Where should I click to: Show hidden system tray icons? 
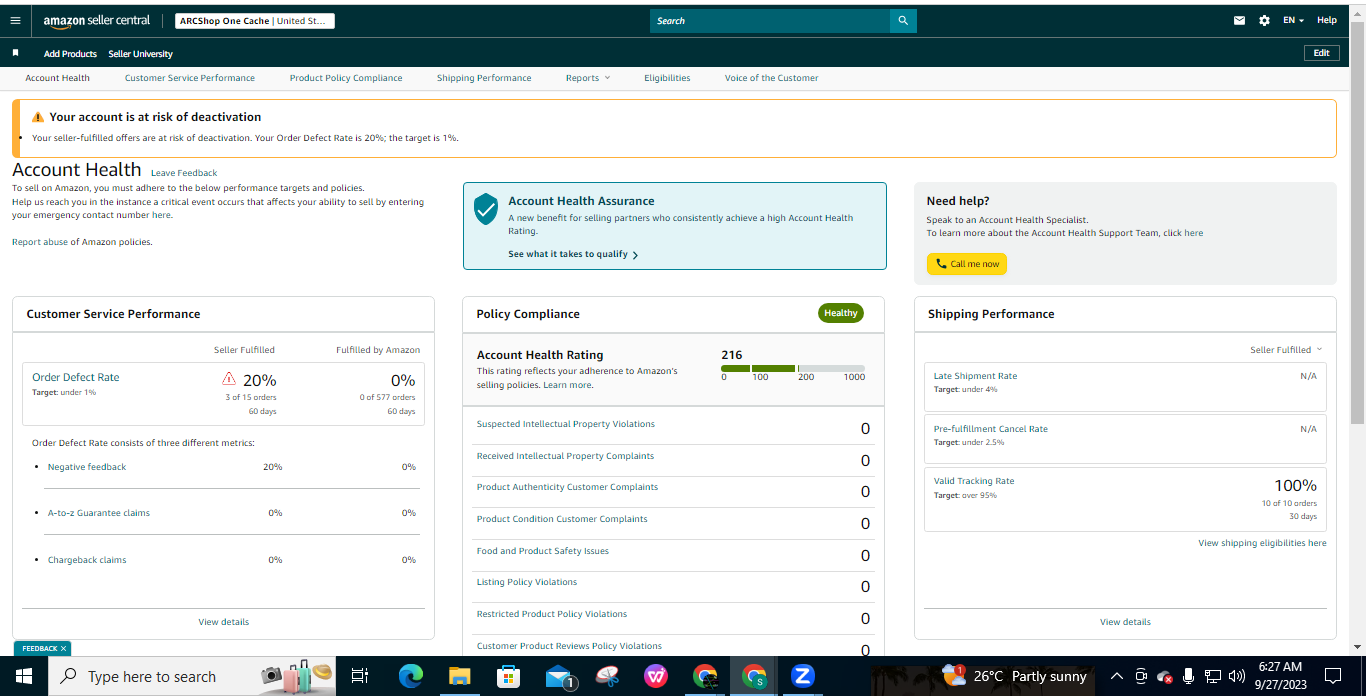click(1117, 676)
